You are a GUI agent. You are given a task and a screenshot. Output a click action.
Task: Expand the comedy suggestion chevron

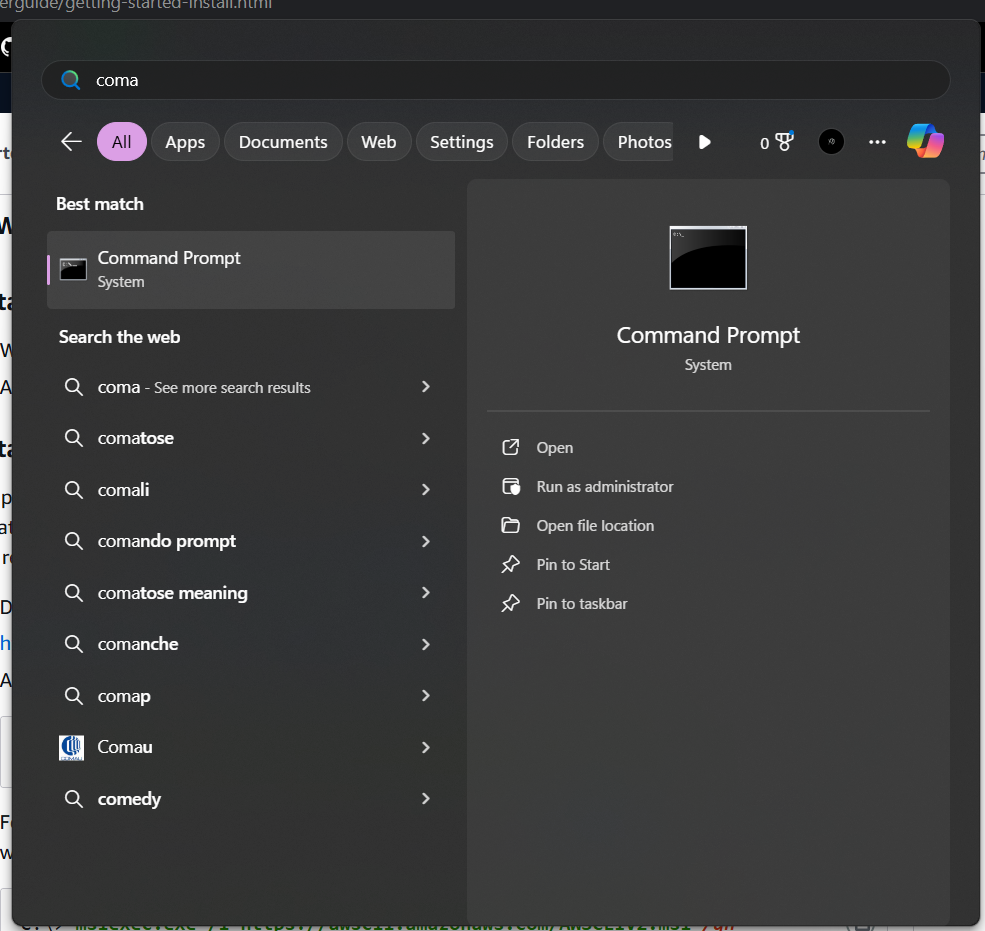click(426, 798)
